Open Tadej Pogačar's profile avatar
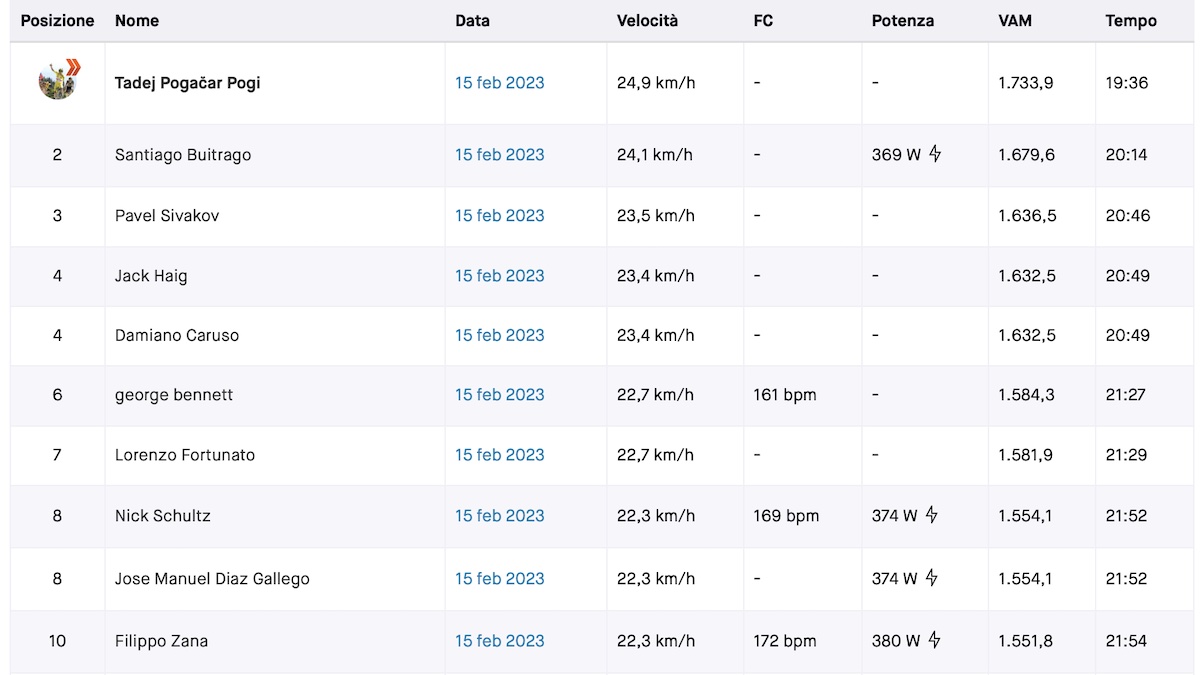The width and height of the screenshot is (1200, 675). [58, 81]
